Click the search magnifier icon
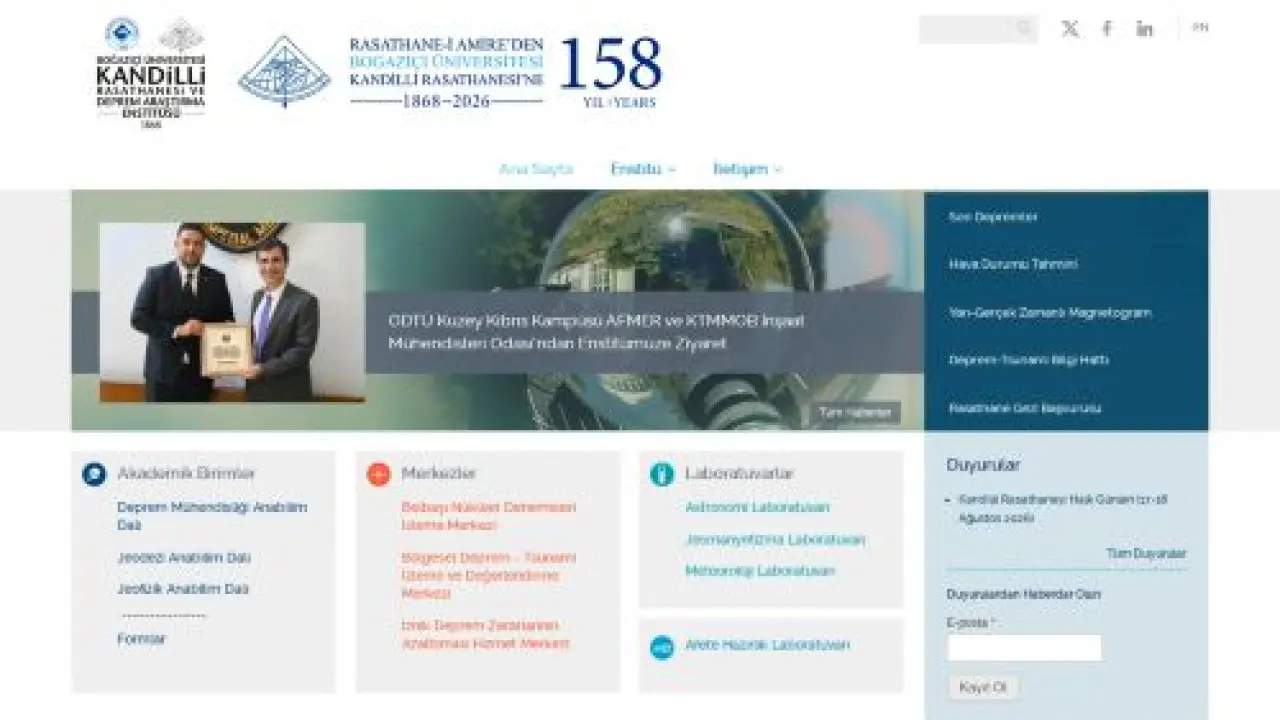Image resolution: width=1280 pixels, height=720 pixels. (1024, 29)
